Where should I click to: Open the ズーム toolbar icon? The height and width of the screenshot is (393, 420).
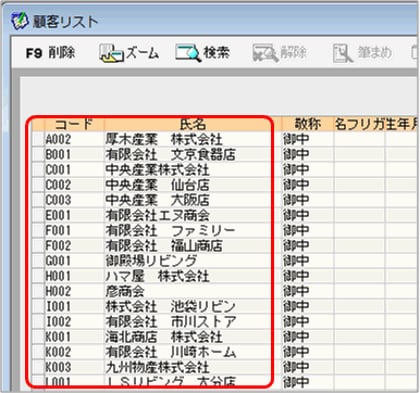point(112,53)
